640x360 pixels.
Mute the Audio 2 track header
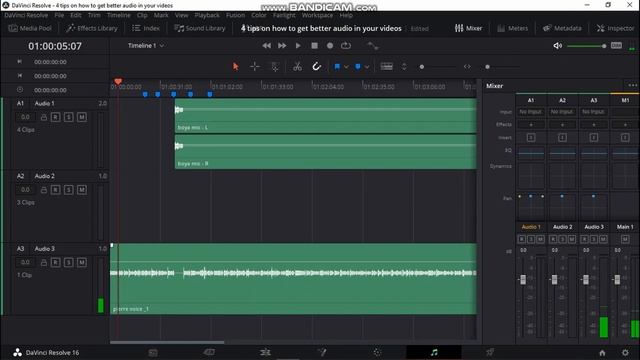[x=82, y=190]
